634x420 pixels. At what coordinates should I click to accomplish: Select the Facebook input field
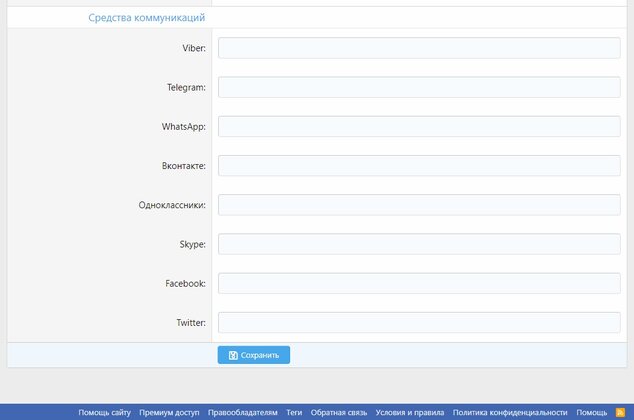(419, 283)
